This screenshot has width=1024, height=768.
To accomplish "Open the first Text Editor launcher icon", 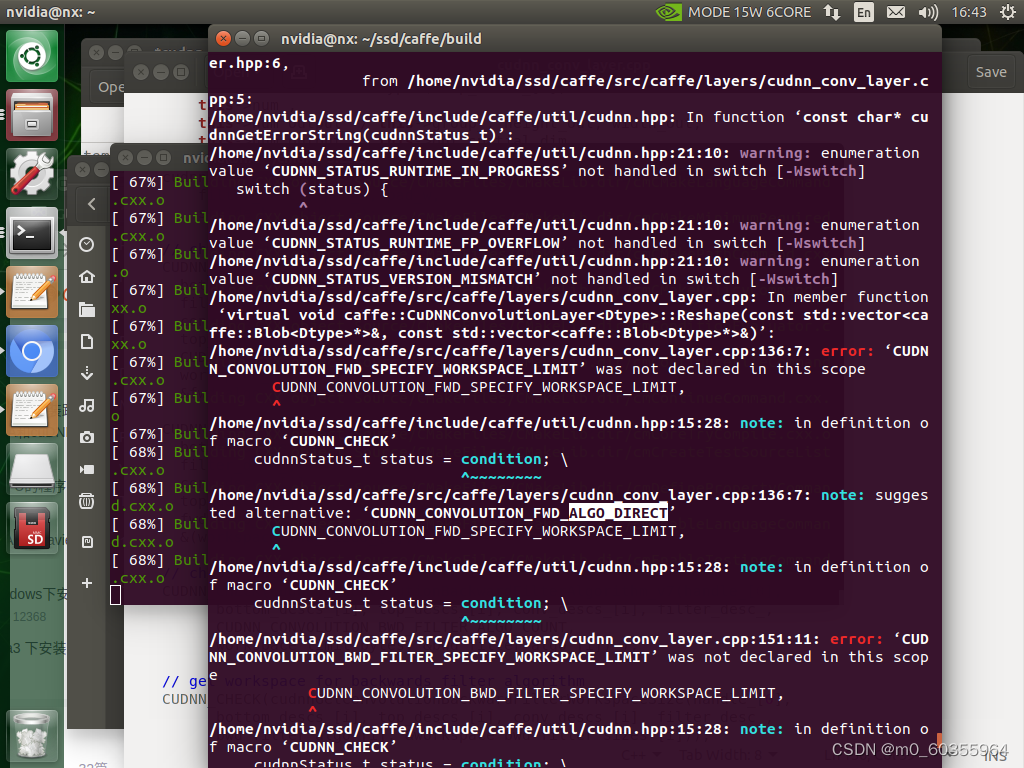I will [32, 292].
